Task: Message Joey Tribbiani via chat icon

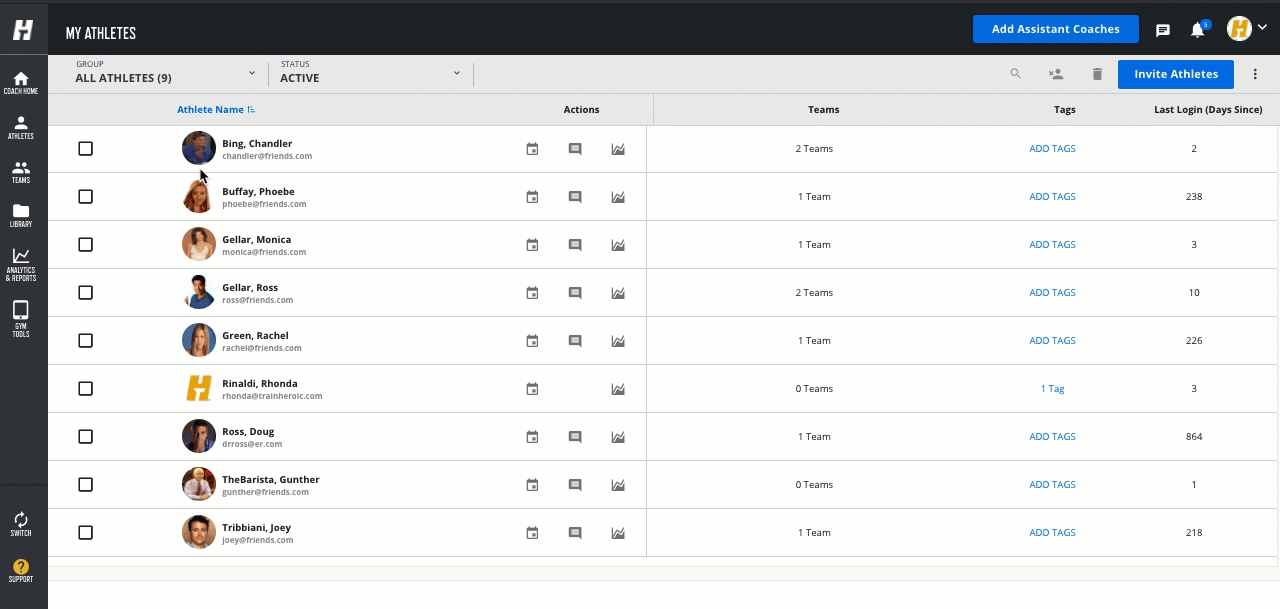Action: click(x=575, y=533)
